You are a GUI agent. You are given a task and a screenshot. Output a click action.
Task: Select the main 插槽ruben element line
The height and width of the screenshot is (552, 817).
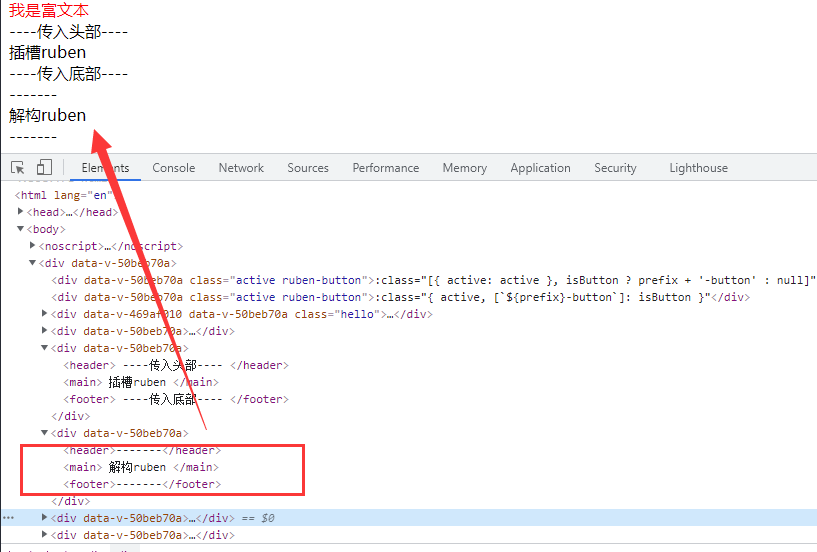pos(140,382)
